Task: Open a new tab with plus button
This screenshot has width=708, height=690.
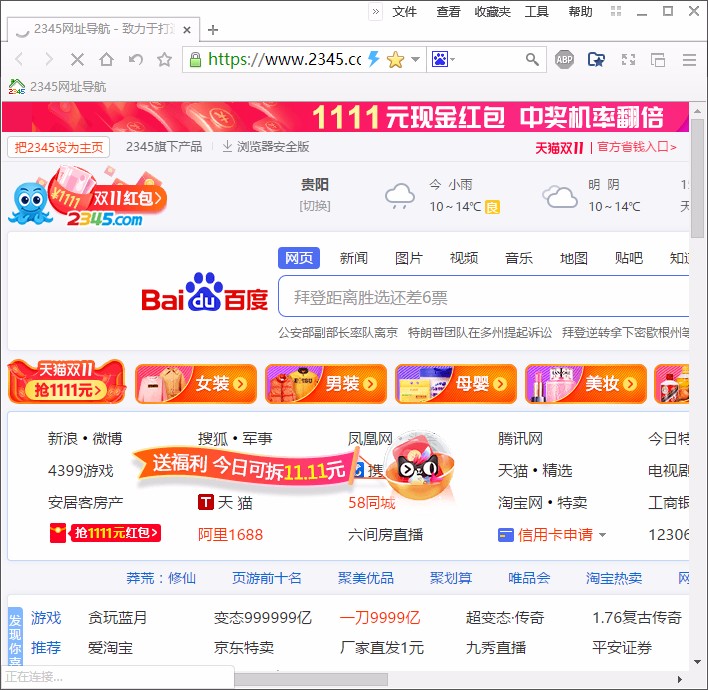Action: (x=213, y=30)
